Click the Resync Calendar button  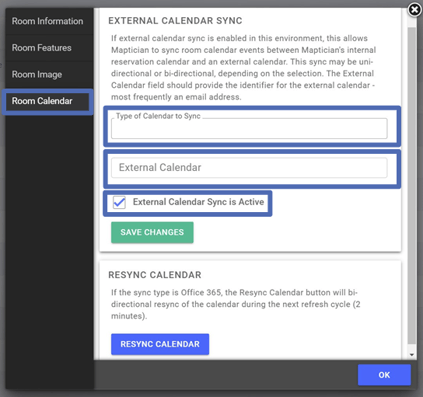pyautogui.click(x=160, y=344)
